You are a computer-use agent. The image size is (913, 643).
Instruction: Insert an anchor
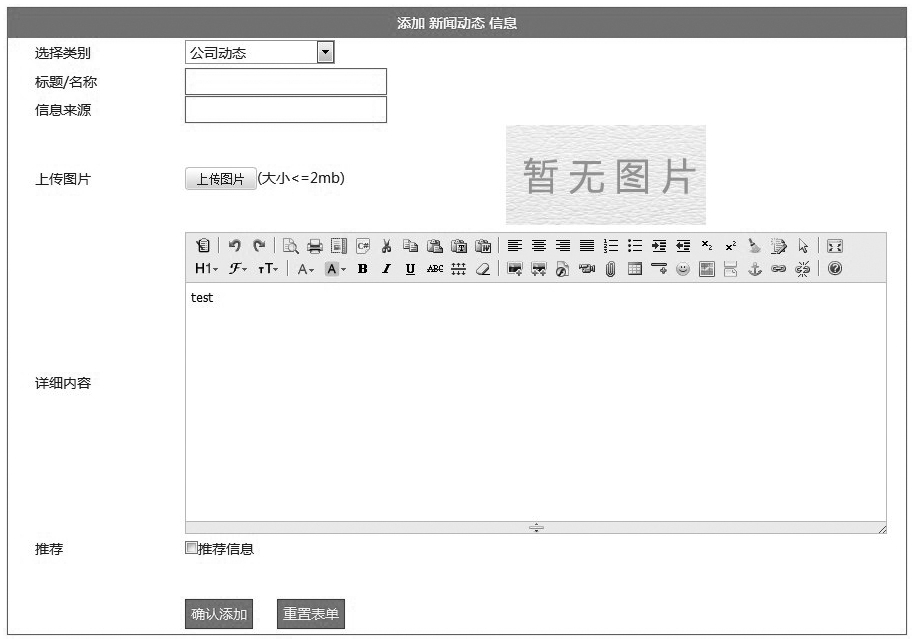(x=755, y=268)
